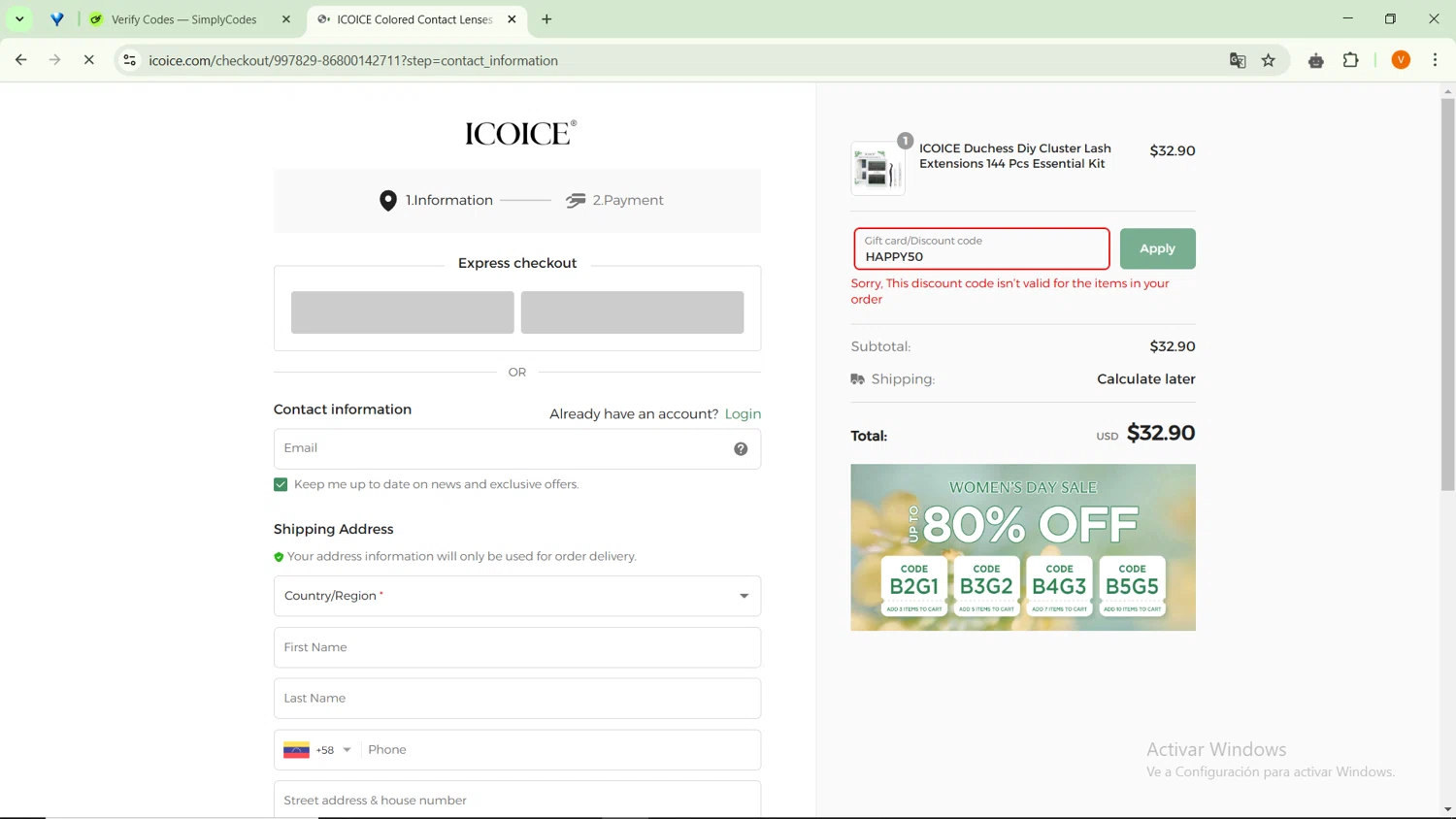Click the location pin icon by 1.Information
This screenshot has width=1456, height=819.
pyautogui.click(x=388, y=201)
